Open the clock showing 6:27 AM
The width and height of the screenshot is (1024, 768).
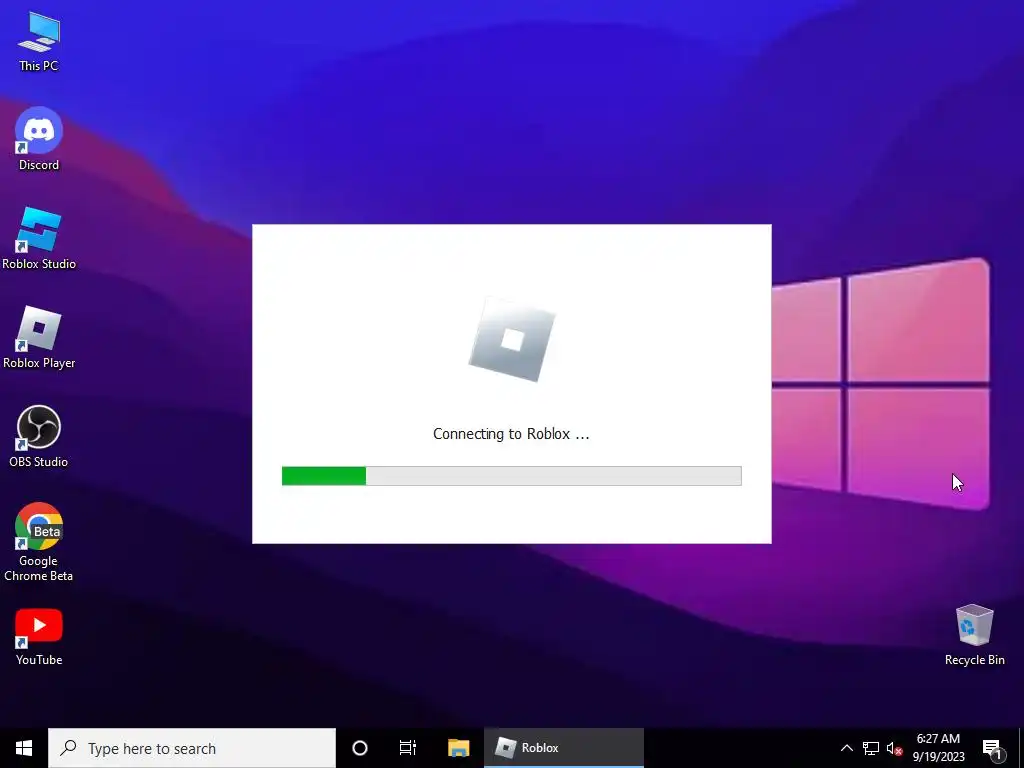[x=938, y=748]
